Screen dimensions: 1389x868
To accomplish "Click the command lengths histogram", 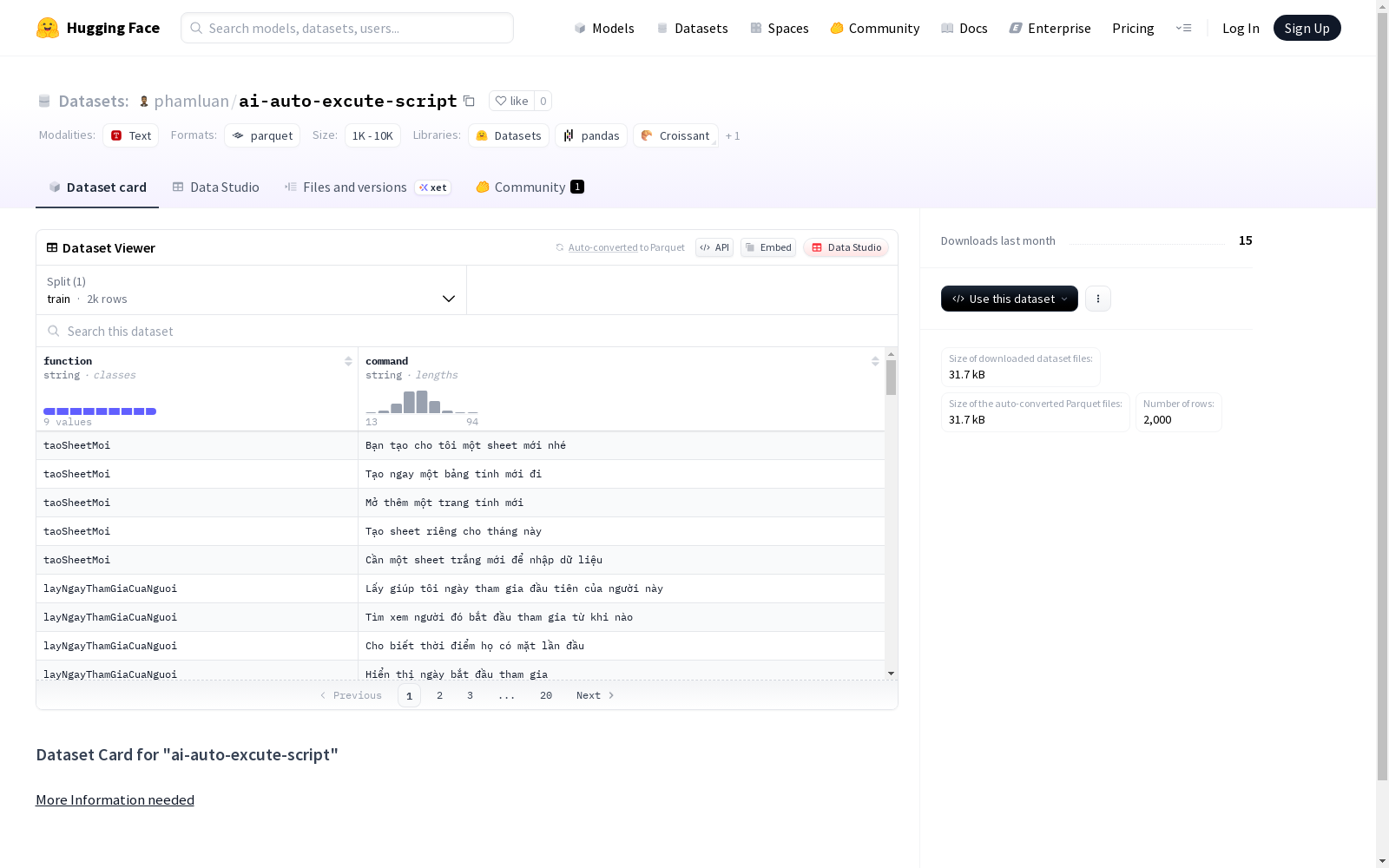I will point(422,401).
